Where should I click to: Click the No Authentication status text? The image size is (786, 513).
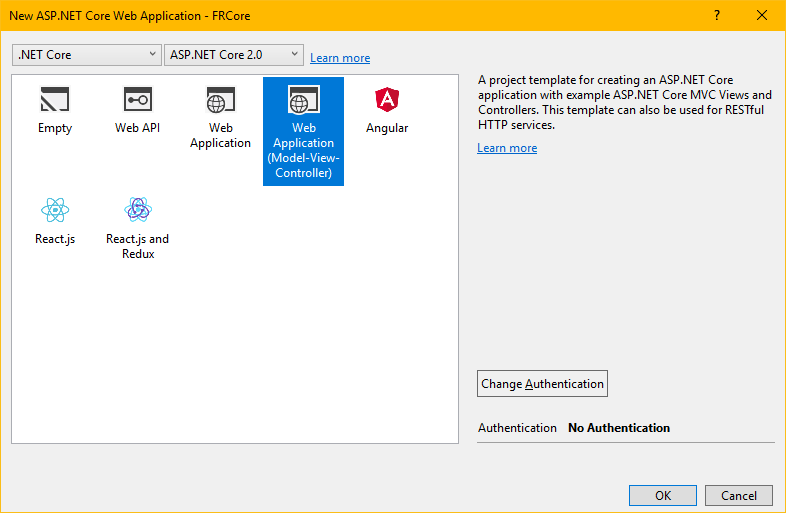click(619, 428)
